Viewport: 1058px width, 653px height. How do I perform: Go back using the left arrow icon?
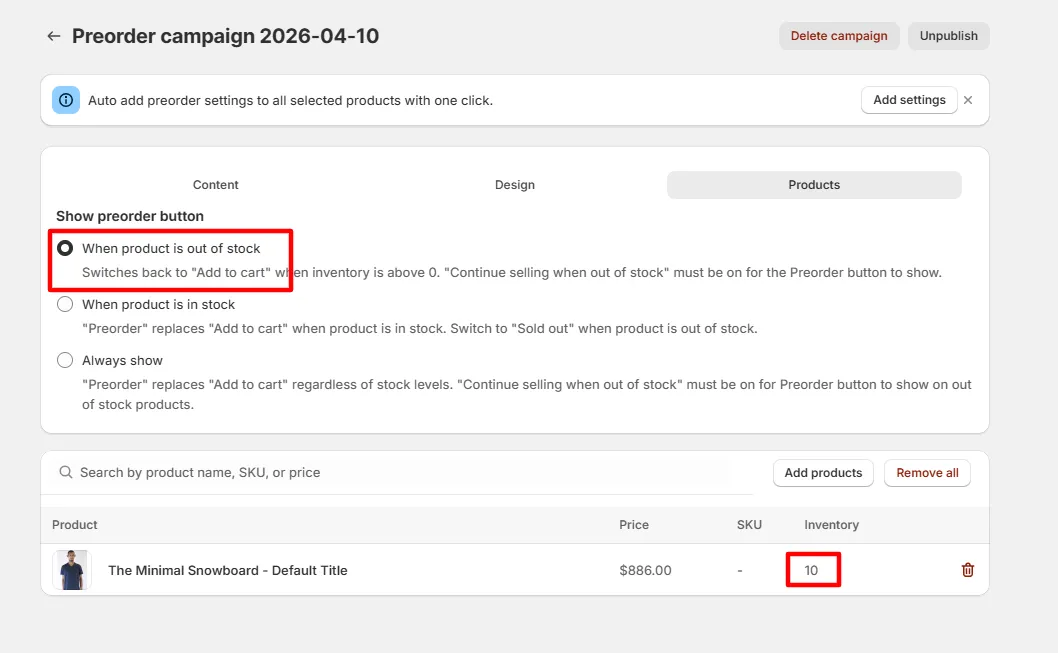point(54,36)
